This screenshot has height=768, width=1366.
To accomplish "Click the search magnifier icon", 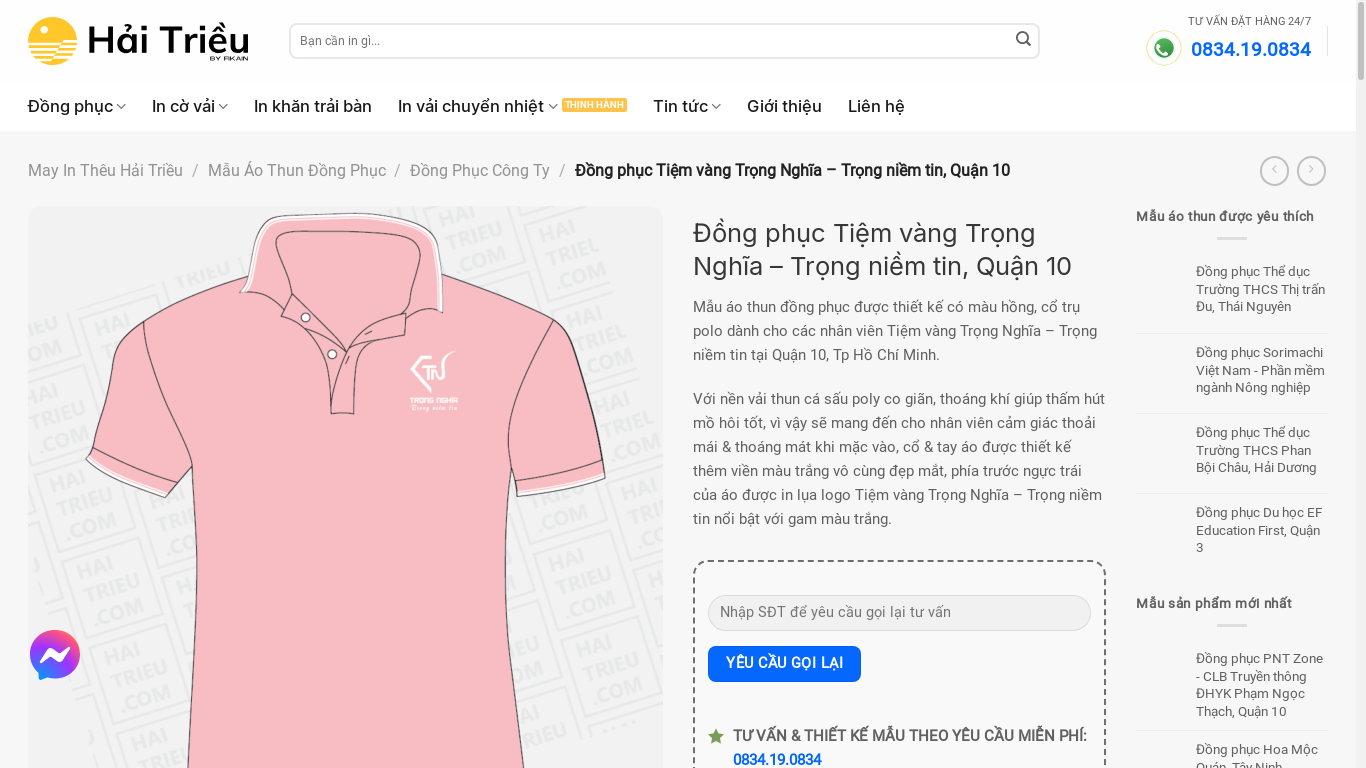I will pyautogui.click(x=1023, y=39).
